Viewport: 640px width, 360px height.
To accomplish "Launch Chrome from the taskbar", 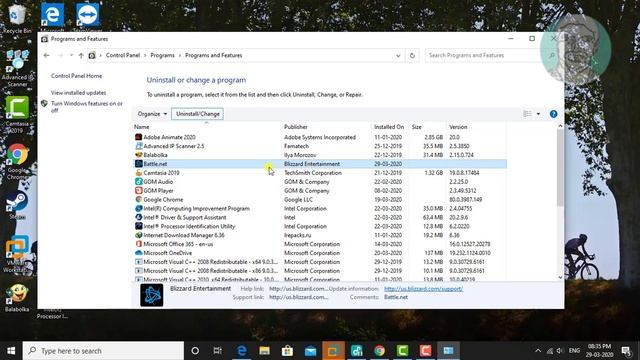I will click(x=380, y=351).
